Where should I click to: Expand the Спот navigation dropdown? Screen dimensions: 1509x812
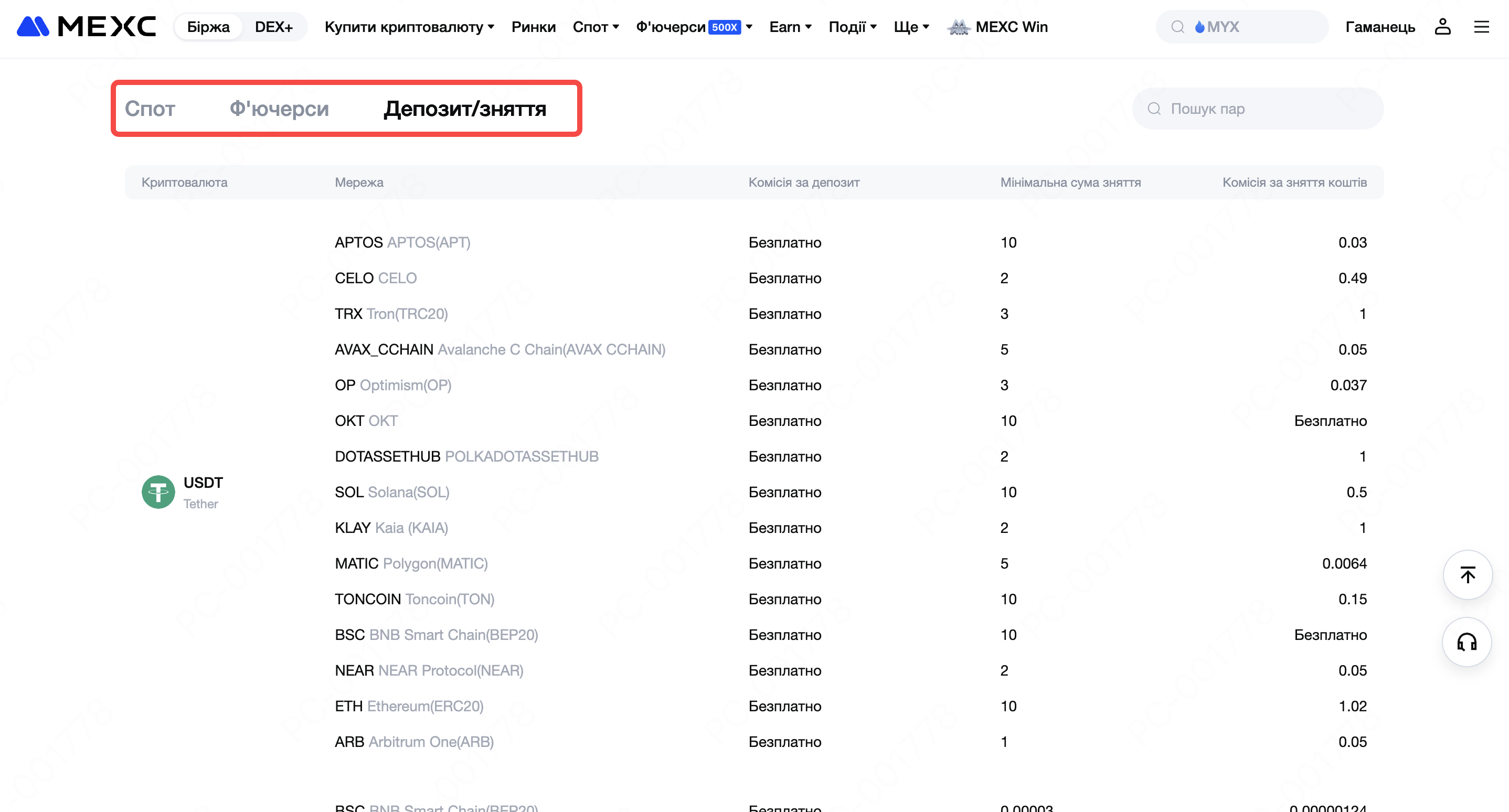tap(595, 27)
